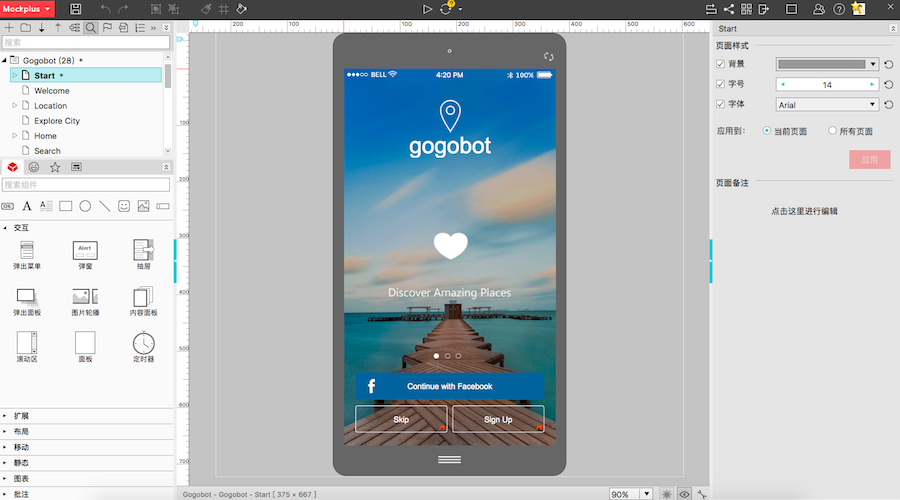Select the image carousel (图片轮播) component
The width and height of the screenshot is (900, 500).
(x=85, y=301)
